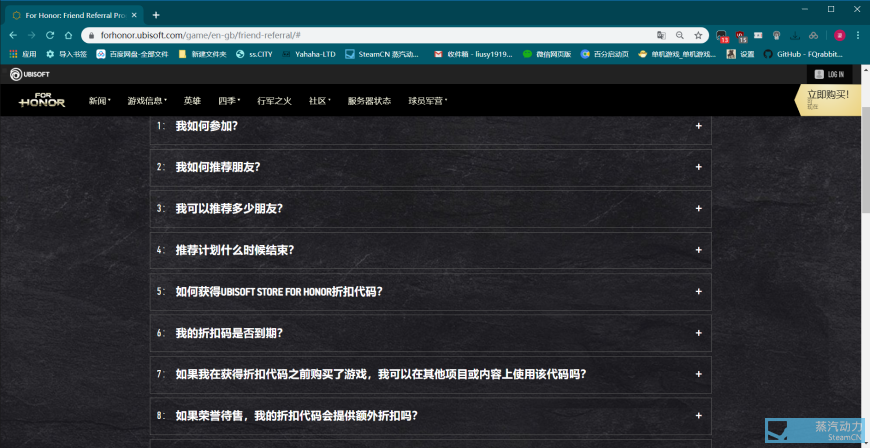Expand question 1 我如何参加 with plus

pyautogui.click(x=699, y=126)
